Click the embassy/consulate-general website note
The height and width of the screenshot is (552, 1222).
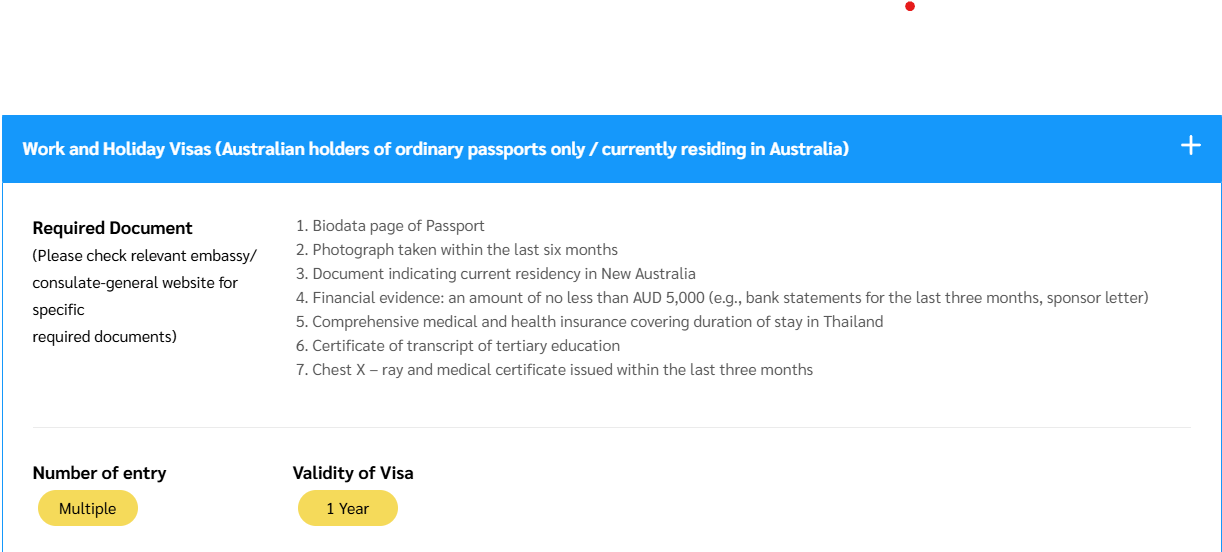144,283
